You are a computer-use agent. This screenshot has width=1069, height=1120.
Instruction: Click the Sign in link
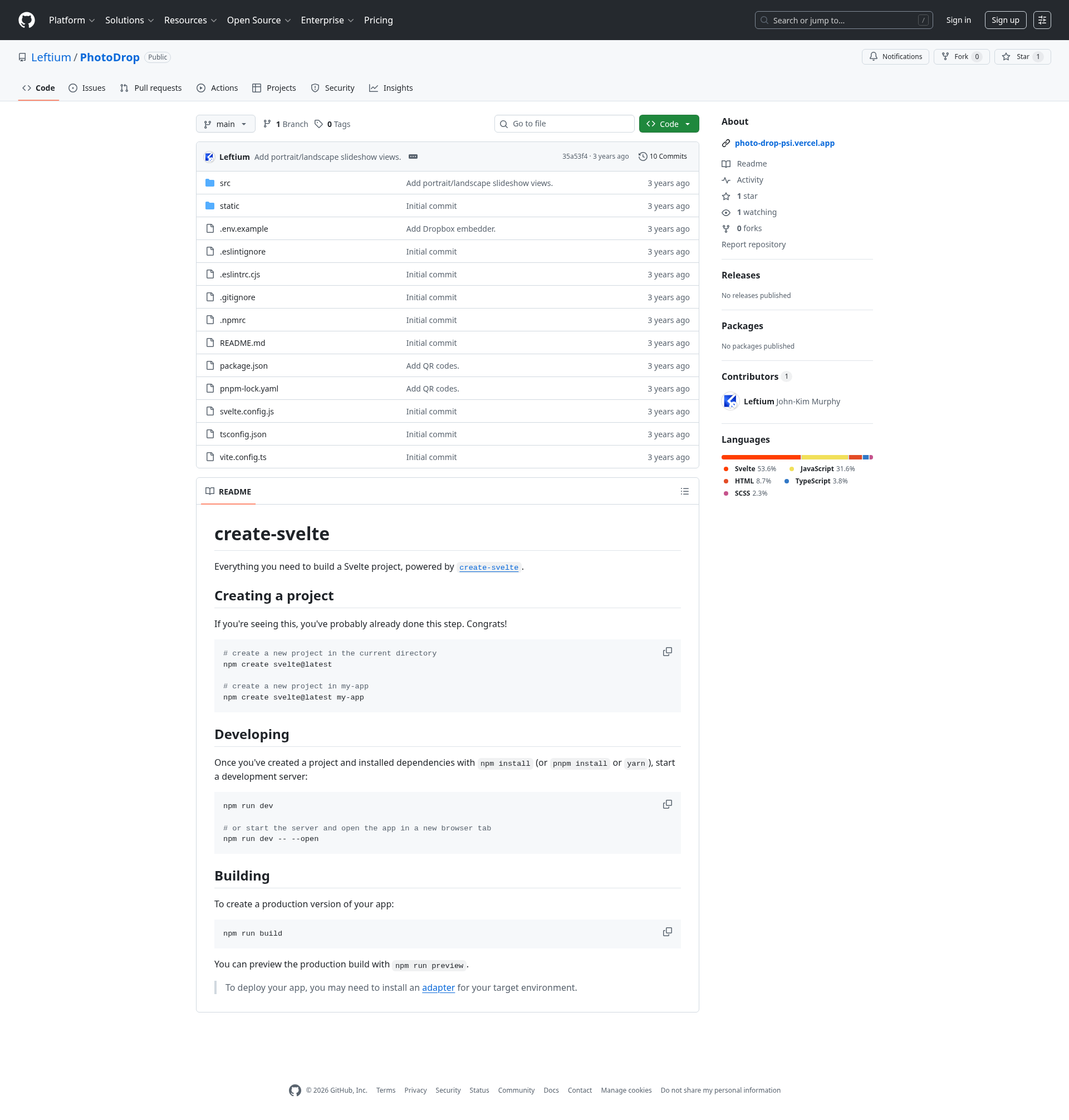click(x=958, y=20)
